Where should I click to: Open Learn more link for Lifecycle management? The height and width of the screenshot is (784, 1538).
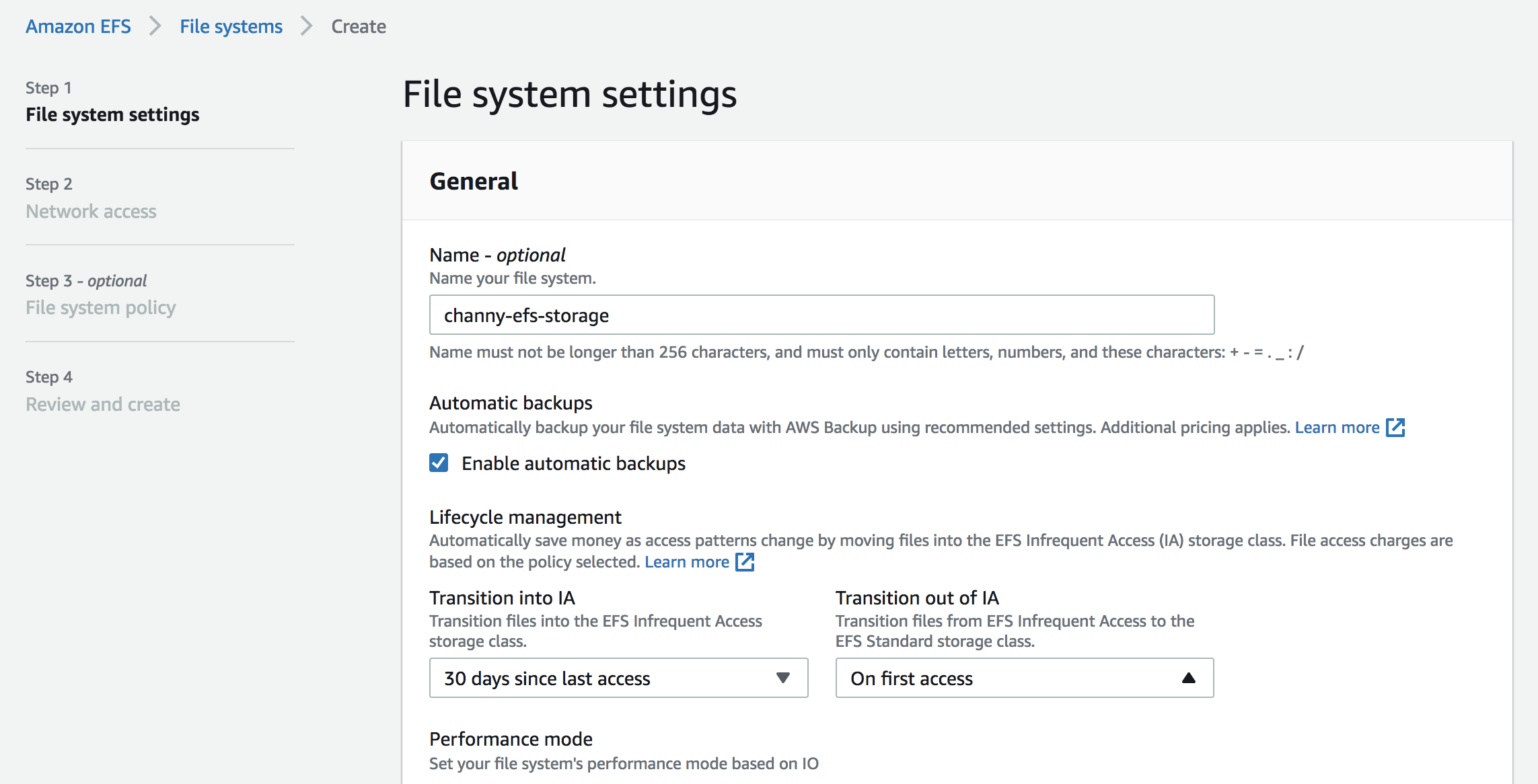(686, 562)
